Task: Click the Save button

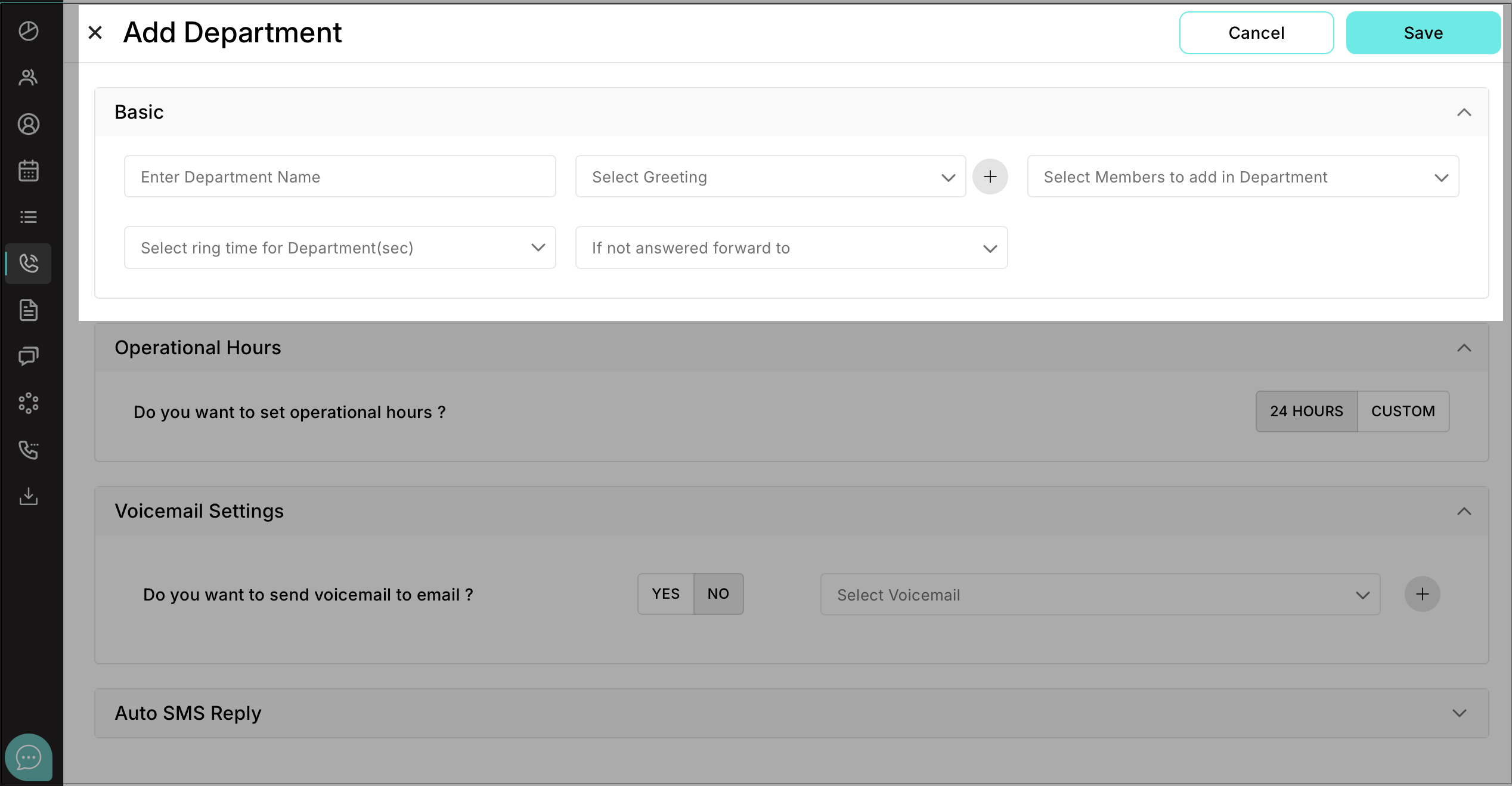Action: pyautogui.click(x=1423, y=33)
